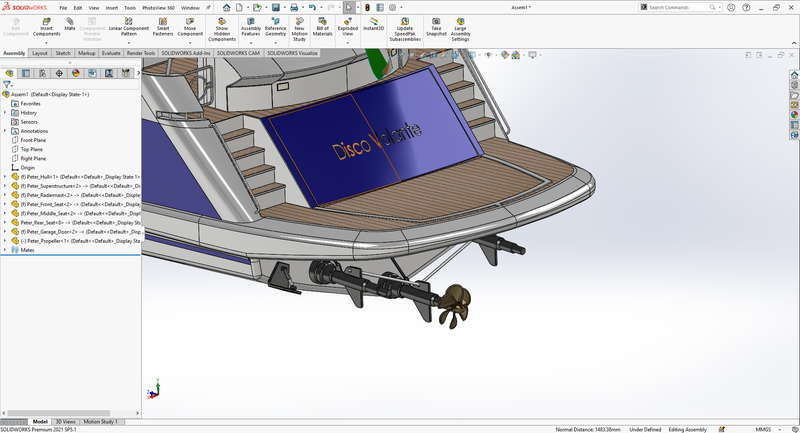800x433 pixels.
Task: Click Update SpeedPak Subassemblies
Action: pyautogui.click(x=405, y=30)
